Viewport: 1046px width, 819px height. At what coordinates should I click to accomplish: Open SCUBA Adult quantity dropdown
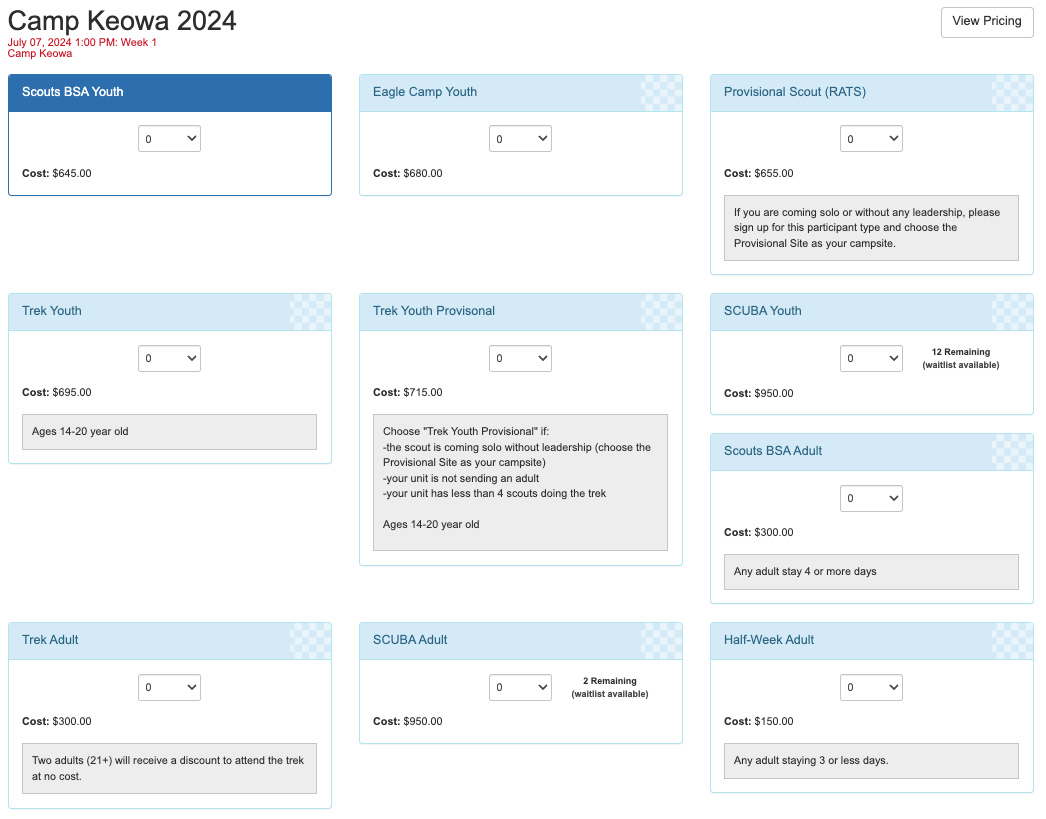tap(520, 687)
